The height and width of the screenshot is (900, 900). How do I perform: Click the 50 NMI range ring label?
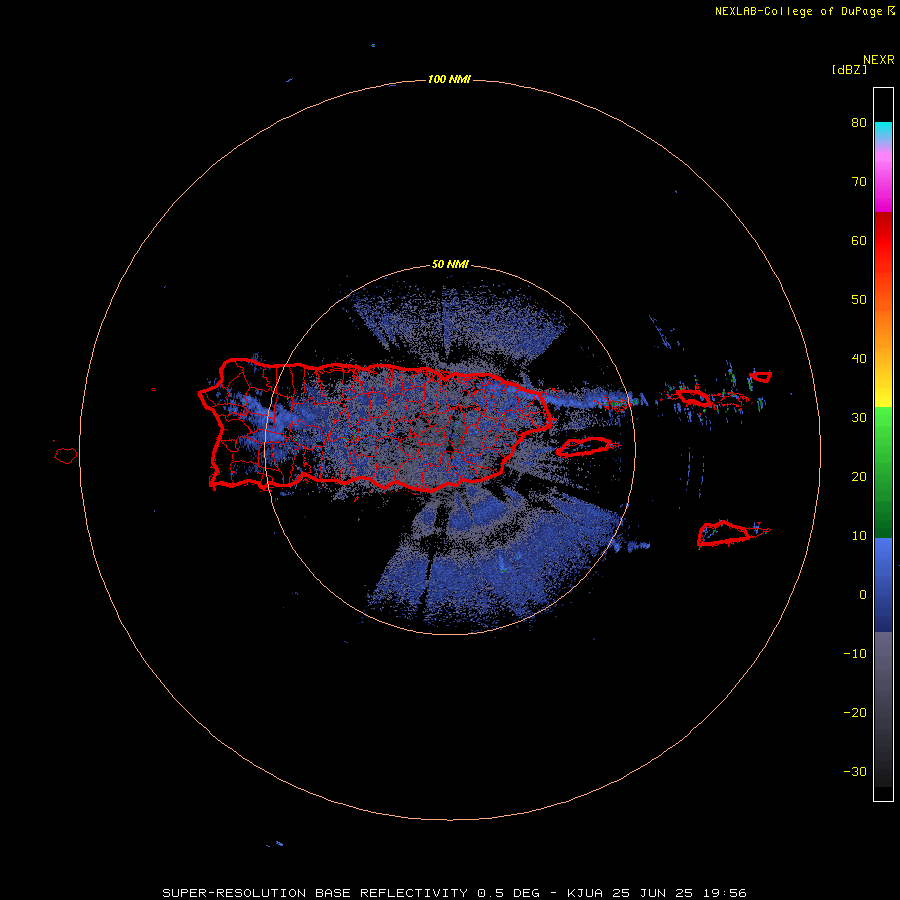click(x=450, y=265)
